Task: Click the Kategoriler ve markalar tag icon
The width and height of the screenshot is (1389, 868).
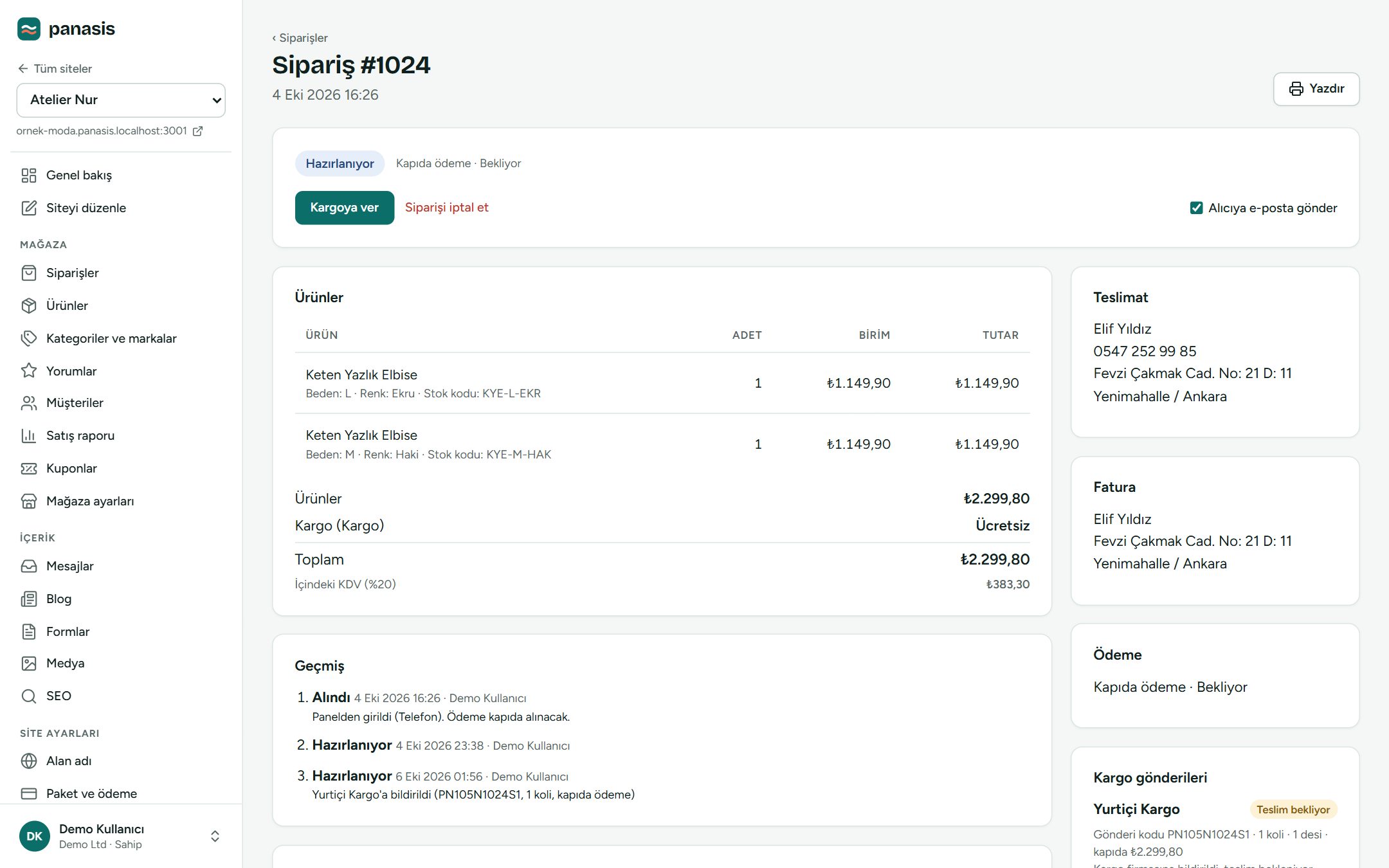Action: click(29, 339)
